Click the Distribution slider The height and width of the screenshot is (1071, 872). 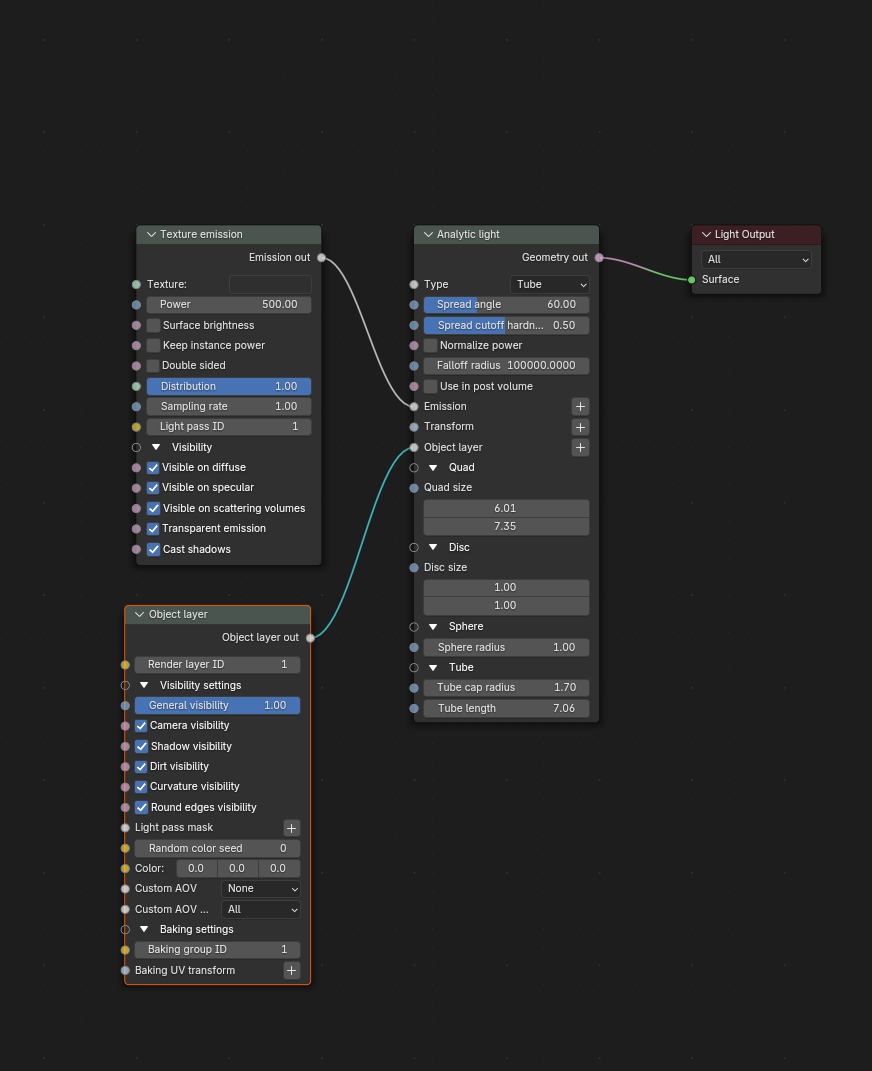click(x=229, y=387)
